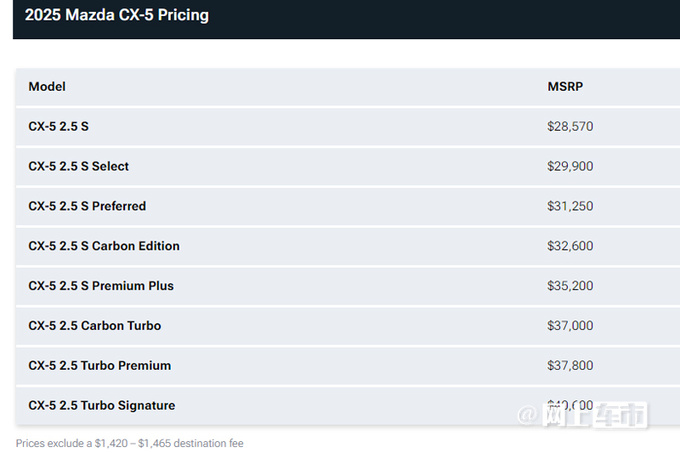Select the CX-5 2.5 S Carbon Edition label

click(104, 246)
